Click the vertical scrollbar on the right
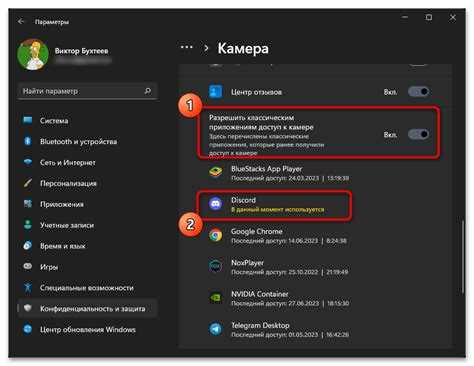 [x=463, y=256]
